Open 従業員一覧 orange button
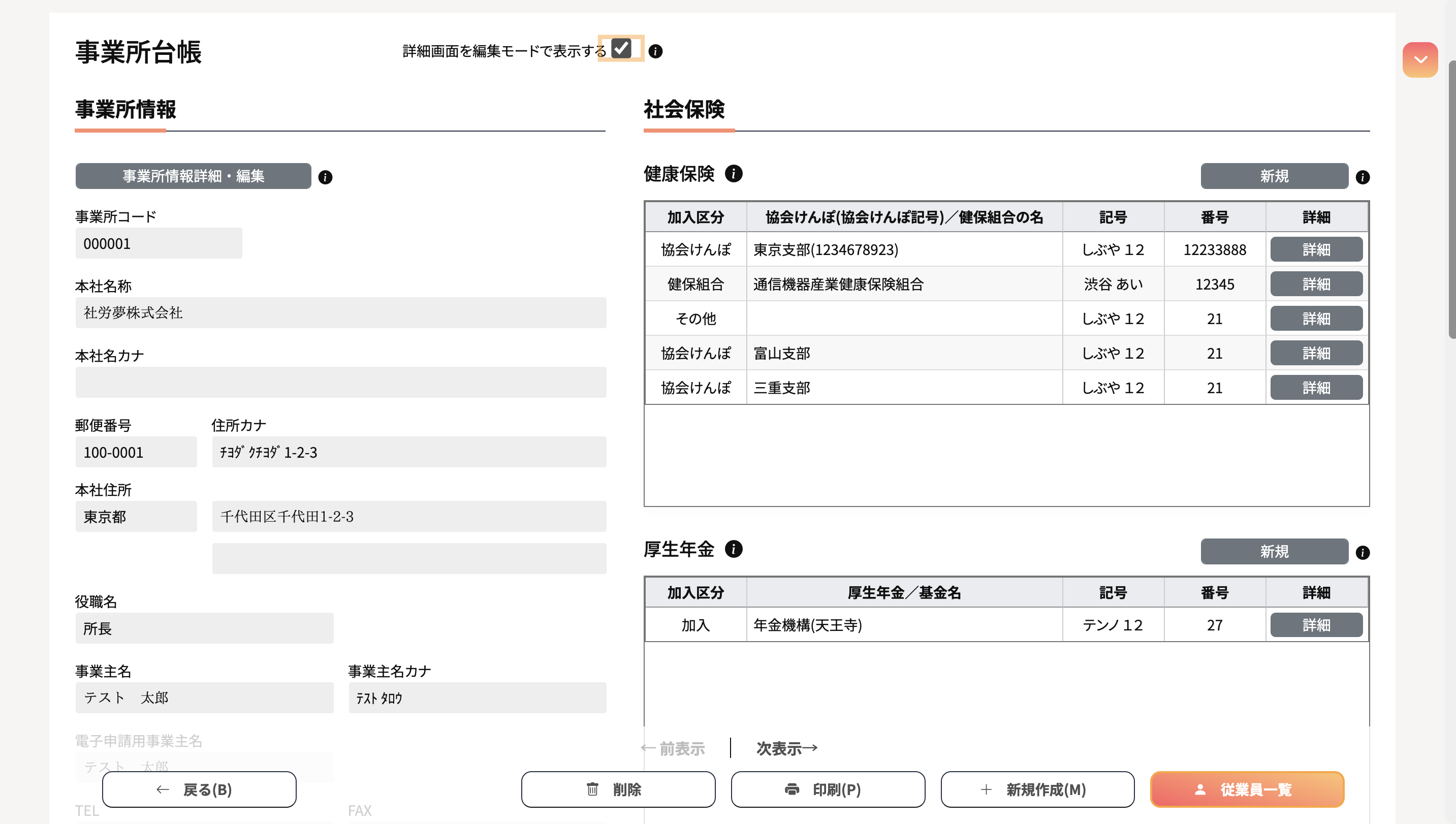This screenshot has height=824, width=1456. [x=1247, y=789]
